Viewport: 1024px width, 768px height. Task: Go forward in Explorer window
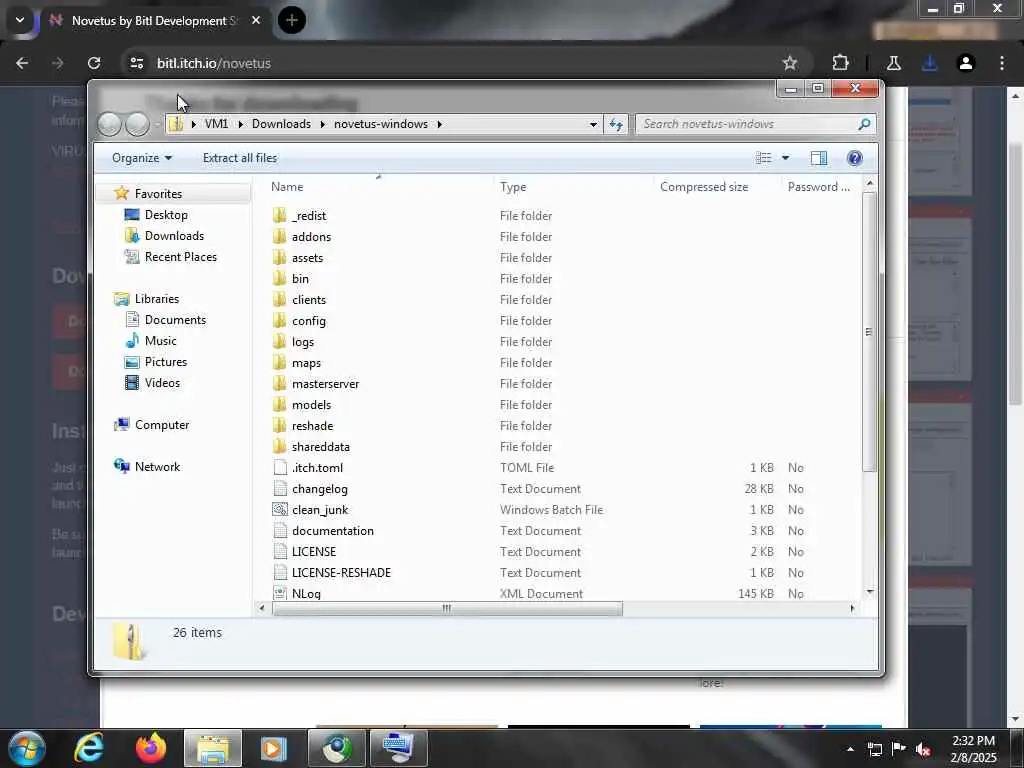(137, 124)
